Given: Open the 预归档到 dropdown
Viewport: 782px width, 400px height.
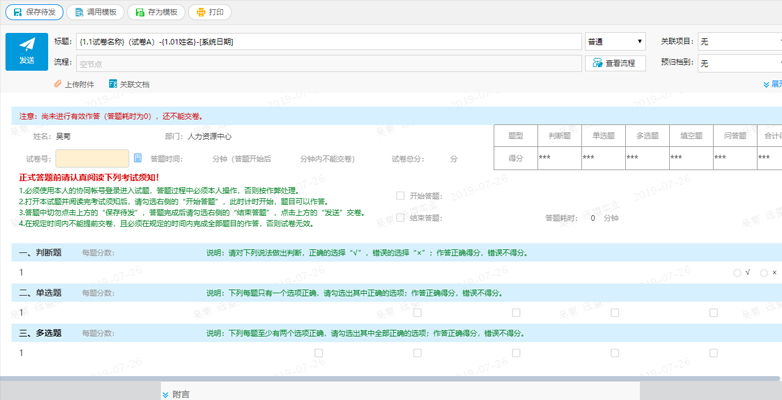Looking at the screenshot, I should (738, 63).
